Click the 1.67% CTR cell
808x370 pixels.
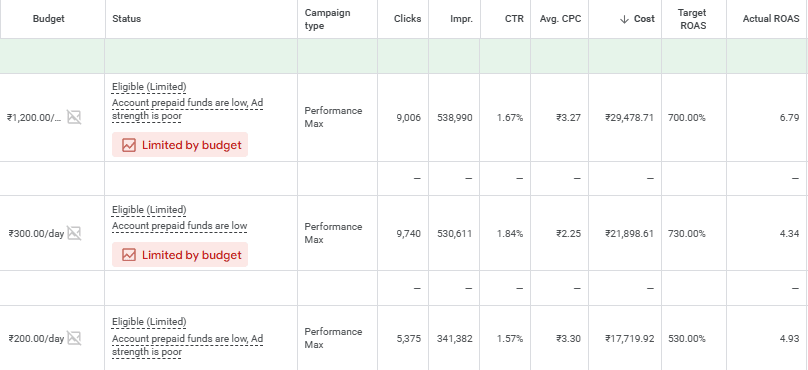(510, 117)
